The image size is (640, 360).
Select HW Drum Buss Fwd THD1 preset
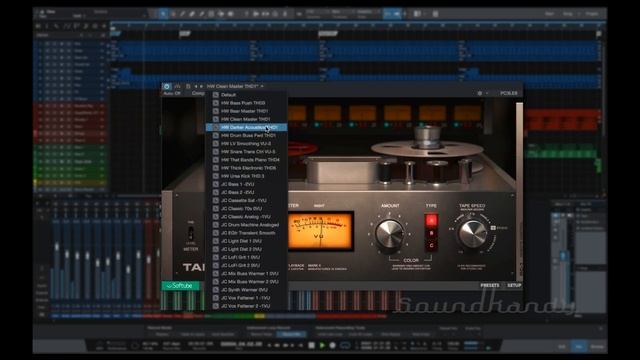point(247,136)
